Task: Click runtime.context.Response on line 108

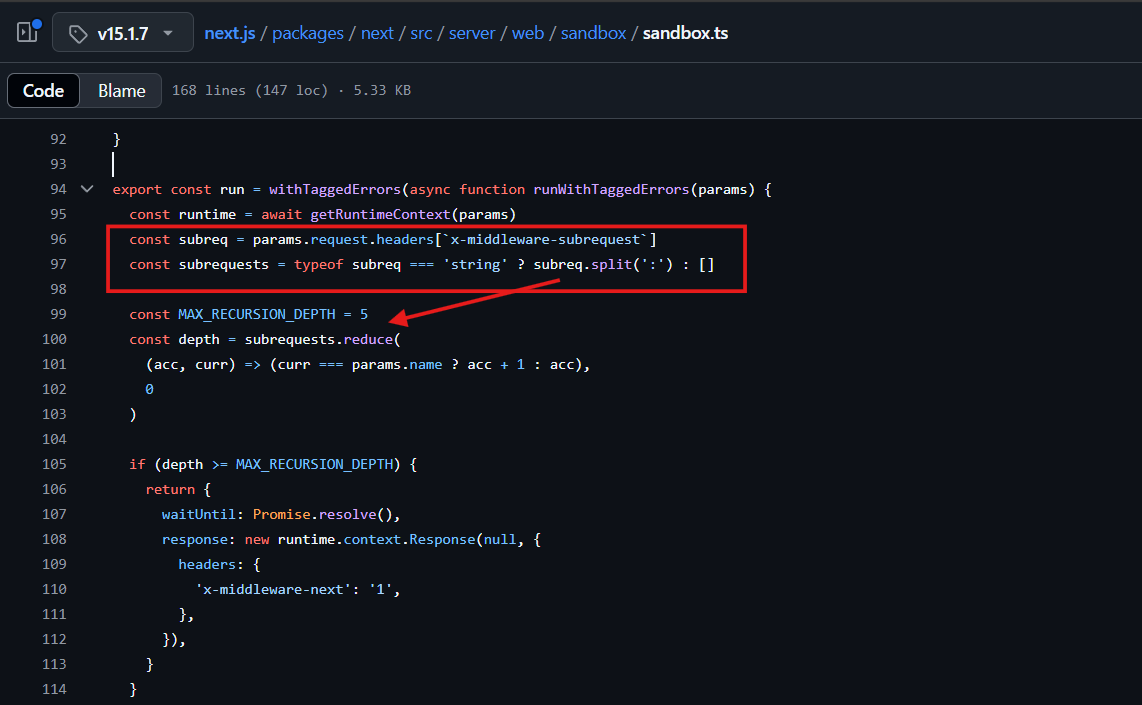Action: coord(377,539)
